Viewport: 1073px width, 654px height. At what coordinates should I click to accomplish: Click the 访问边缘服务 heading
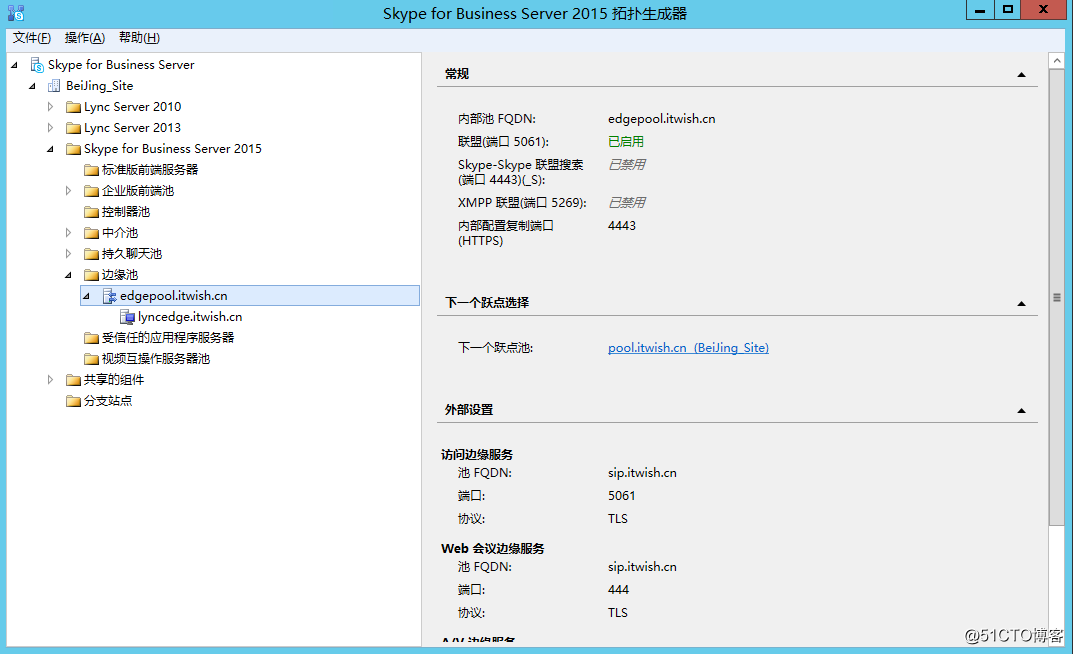pos(477,455)
